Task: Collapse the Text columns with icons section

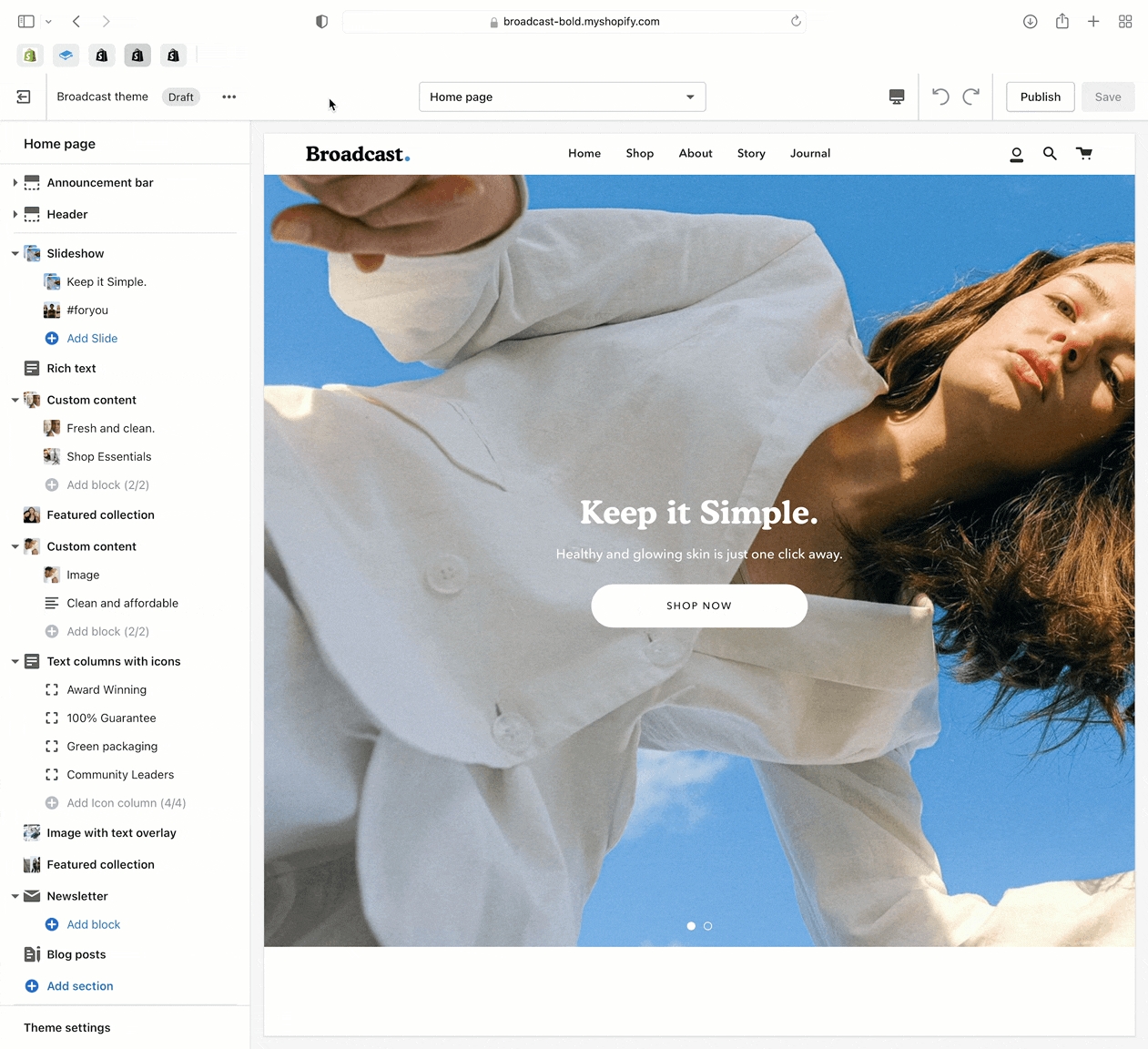Action: click(x=15, y=662)
